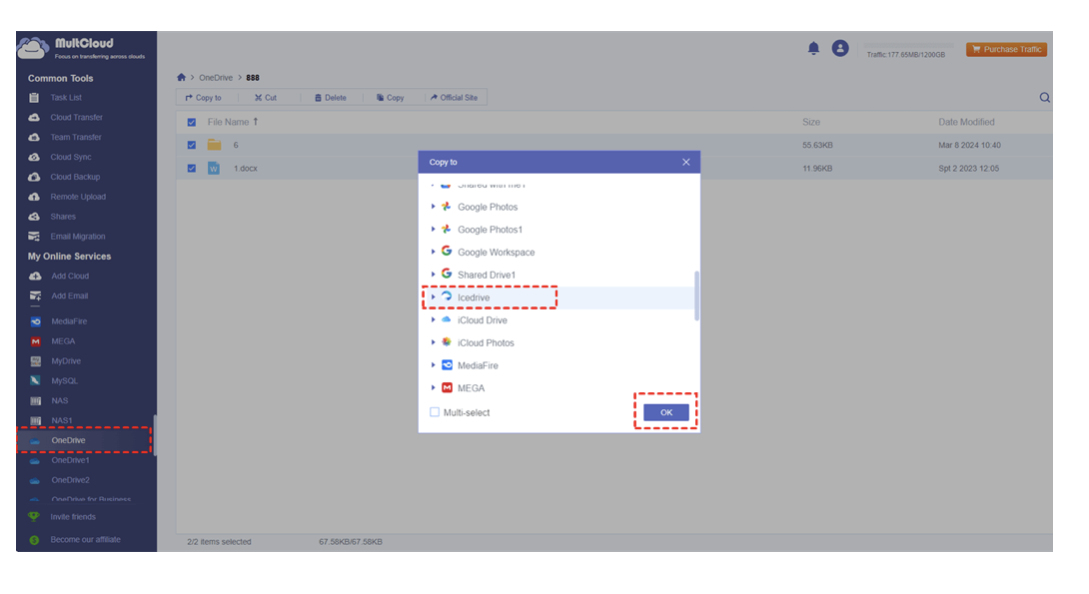
Task: Click the Copy to toolbar button
Action: (203, 98)
